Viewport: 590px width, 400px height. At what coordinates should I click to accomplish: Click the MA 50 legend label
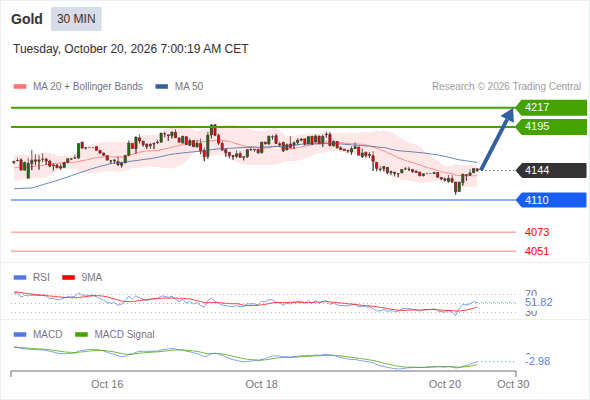click(x=189, y=87)
